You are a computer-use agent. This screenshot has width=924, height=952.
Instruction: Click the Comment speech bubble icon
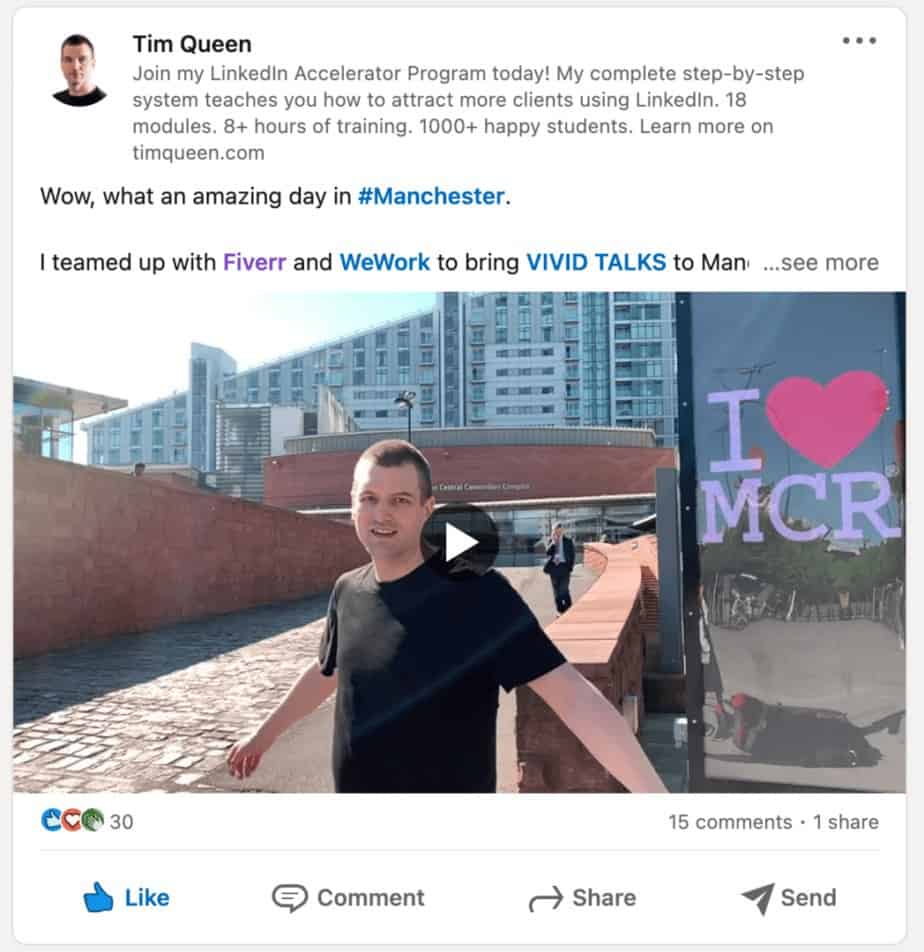click(x=290, y=898)
